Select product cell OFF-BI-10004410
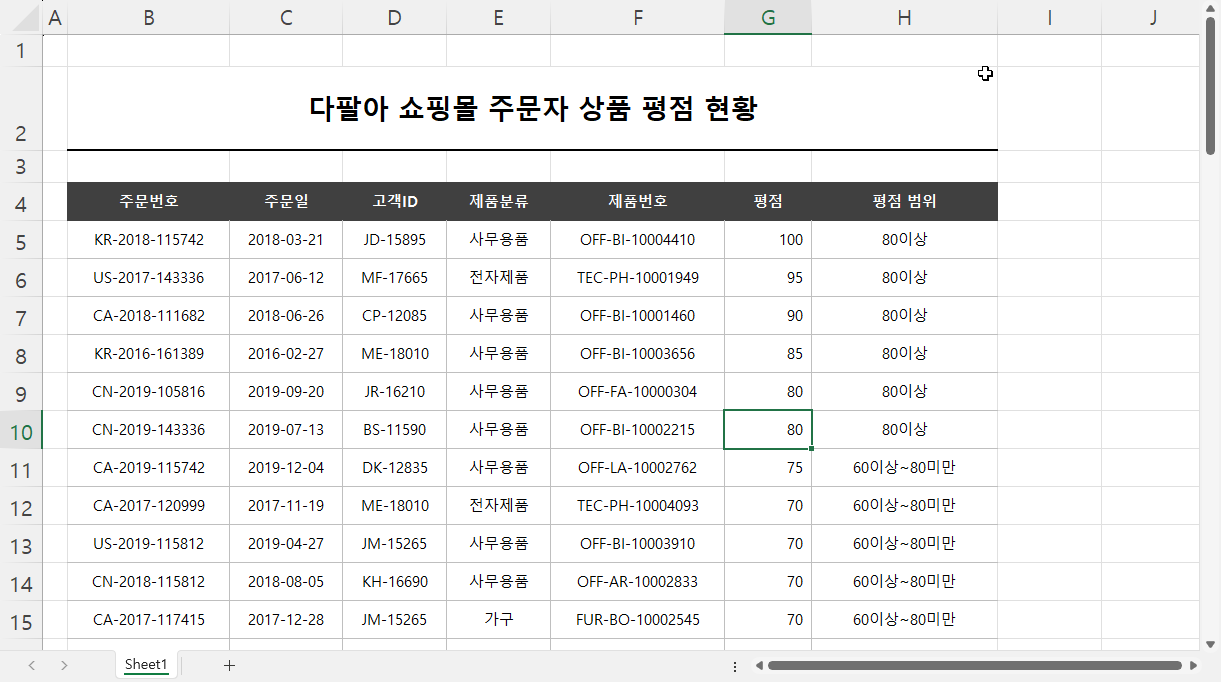 (x=638, y=240)
